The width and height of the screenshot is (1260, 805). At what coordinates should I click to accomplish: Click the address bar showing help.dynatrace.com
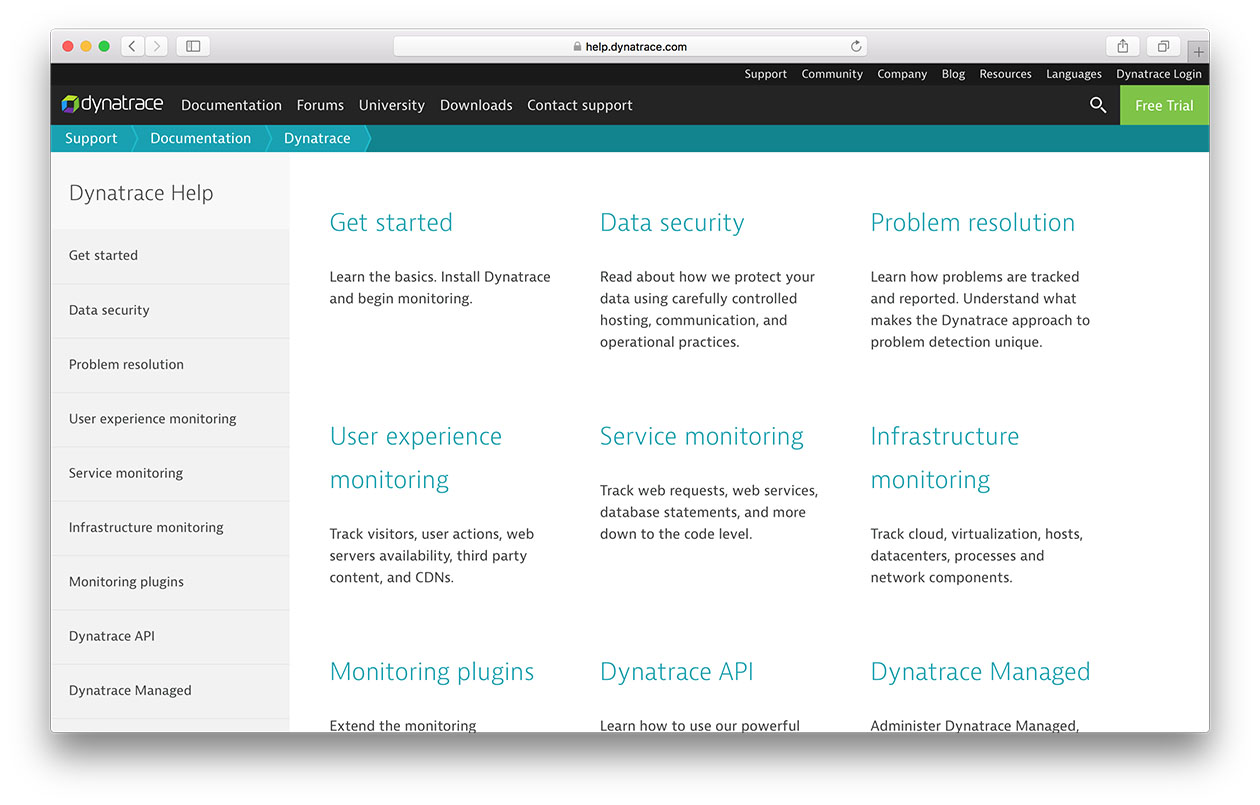[630, 46]
